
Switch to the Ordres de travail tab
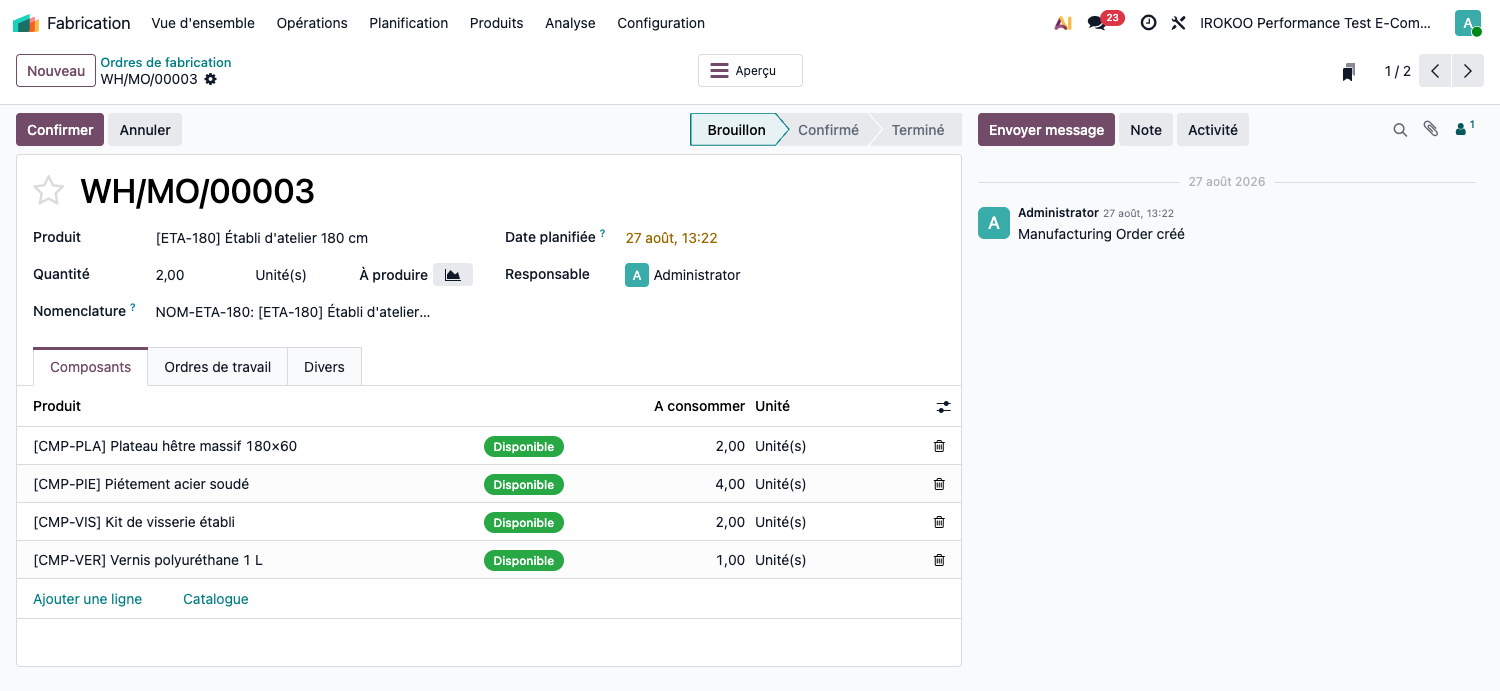tap(218, 367)
